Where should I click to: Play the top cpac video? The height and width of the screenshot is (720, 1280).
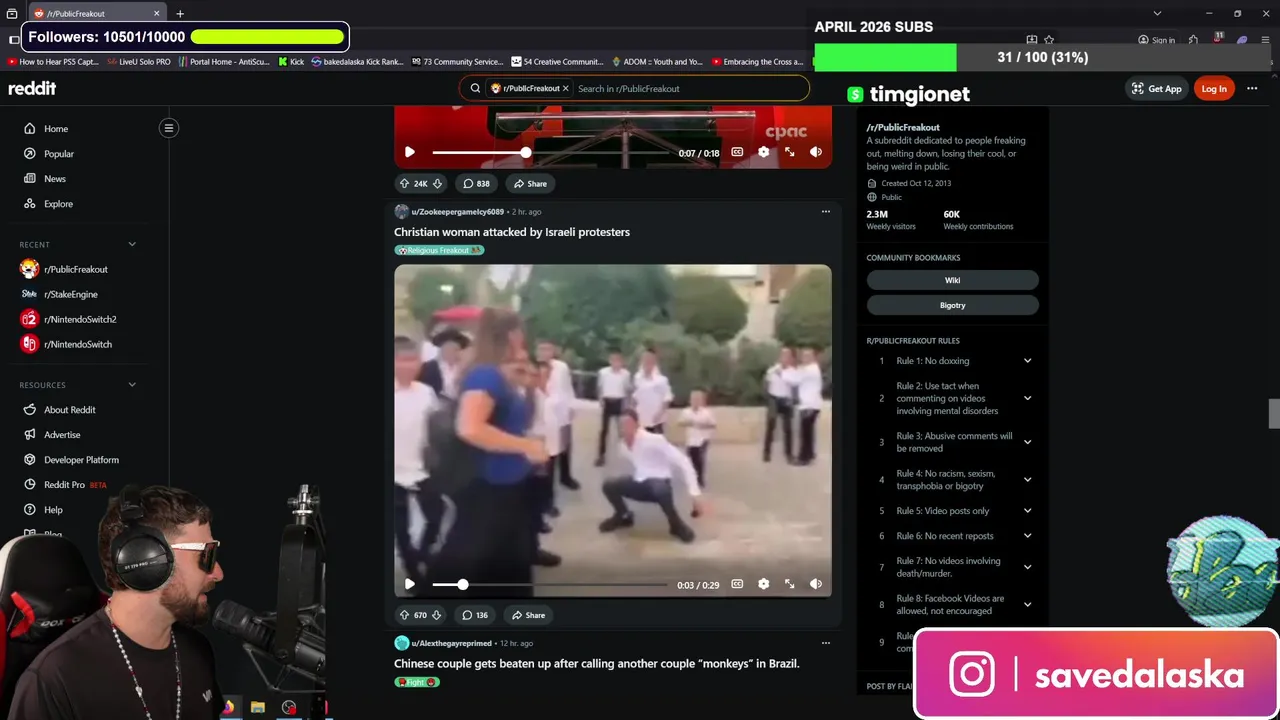(409, 152)
